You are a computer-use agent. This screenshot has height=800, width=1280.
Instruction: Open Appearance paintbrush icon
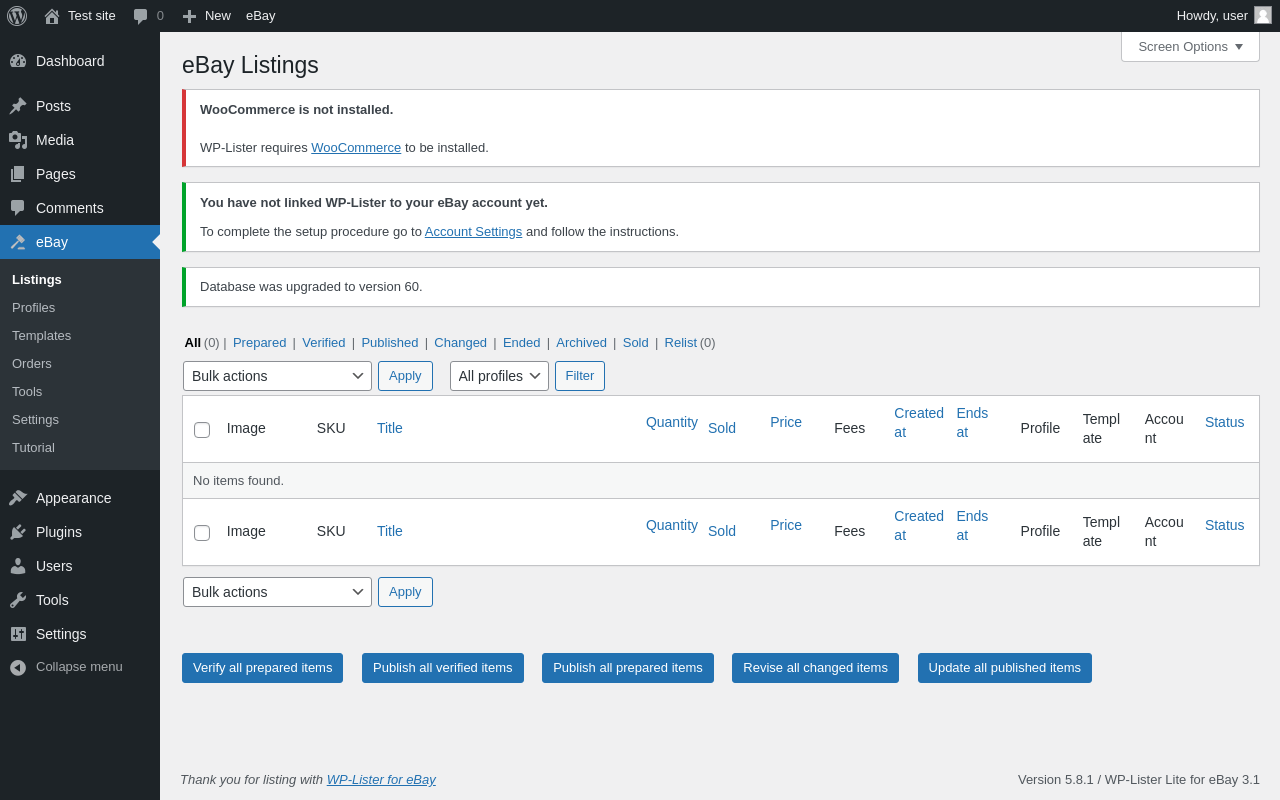pyautogui.click(x=18, y=498)
